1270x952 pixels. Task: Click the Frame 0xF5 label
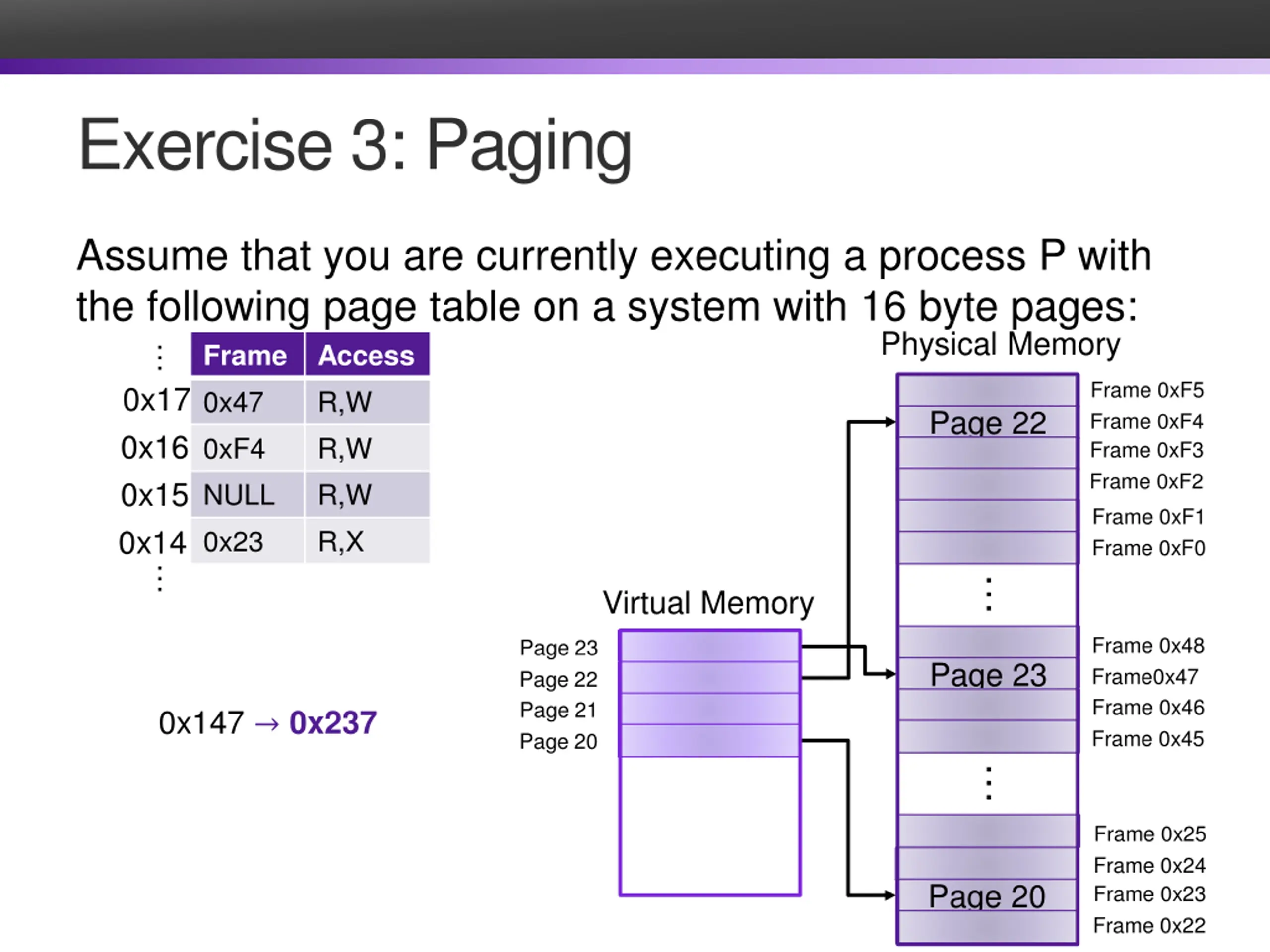[x=1146, y=390]
